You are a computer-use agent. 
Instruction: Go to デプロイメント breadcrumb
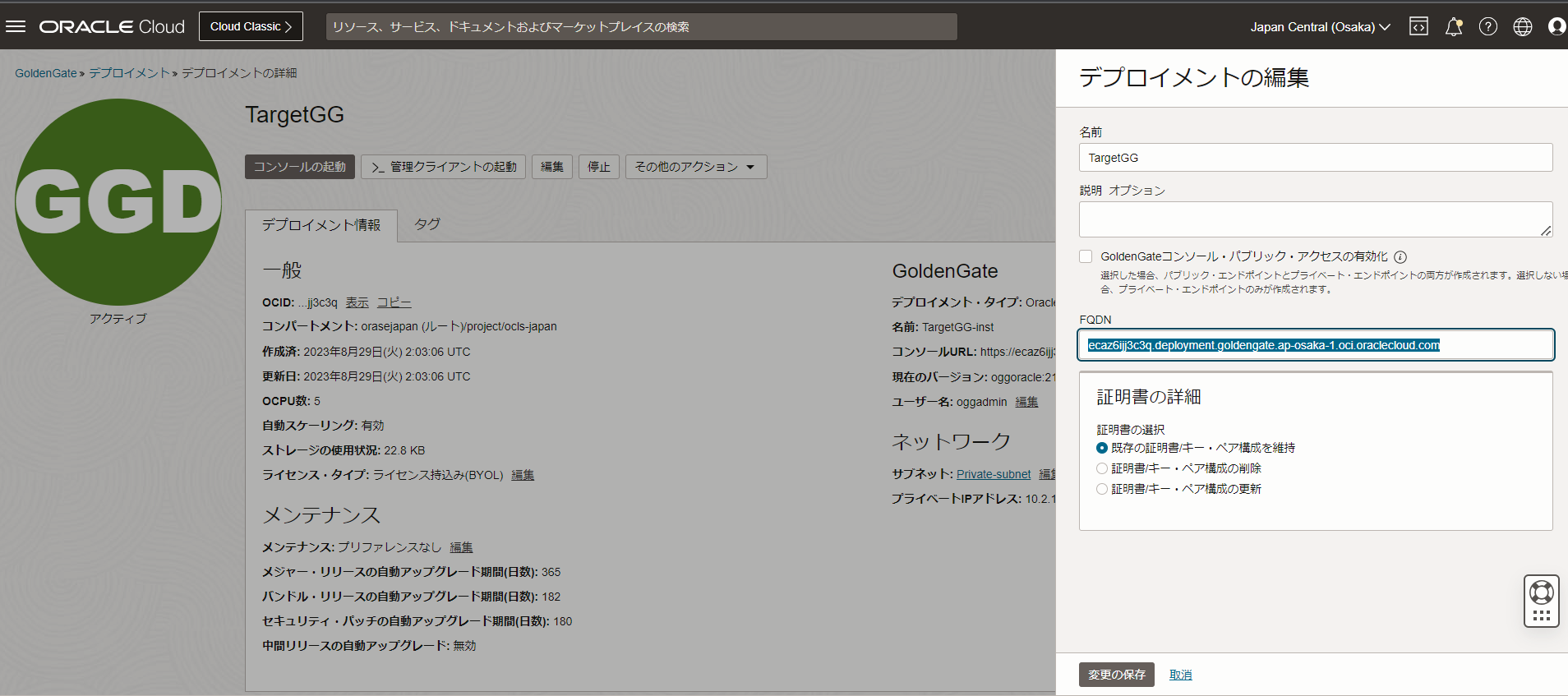(130, 73)
